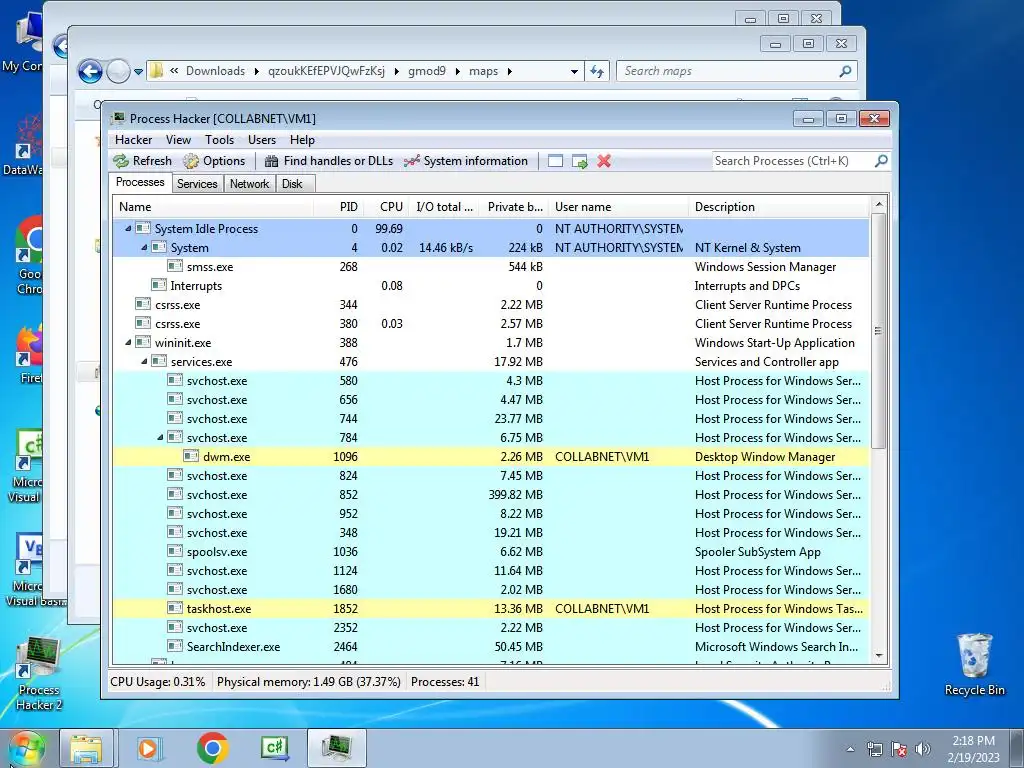
Task: Open the Help menu in Process Hacker
Action: pyautogui.click(x=302, y=140)
